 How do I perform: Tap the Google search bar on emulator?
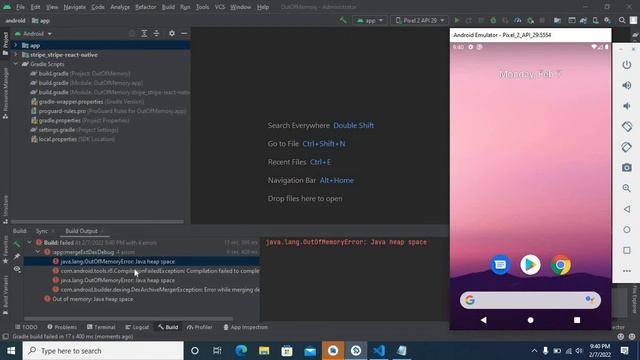coord(530,300)
